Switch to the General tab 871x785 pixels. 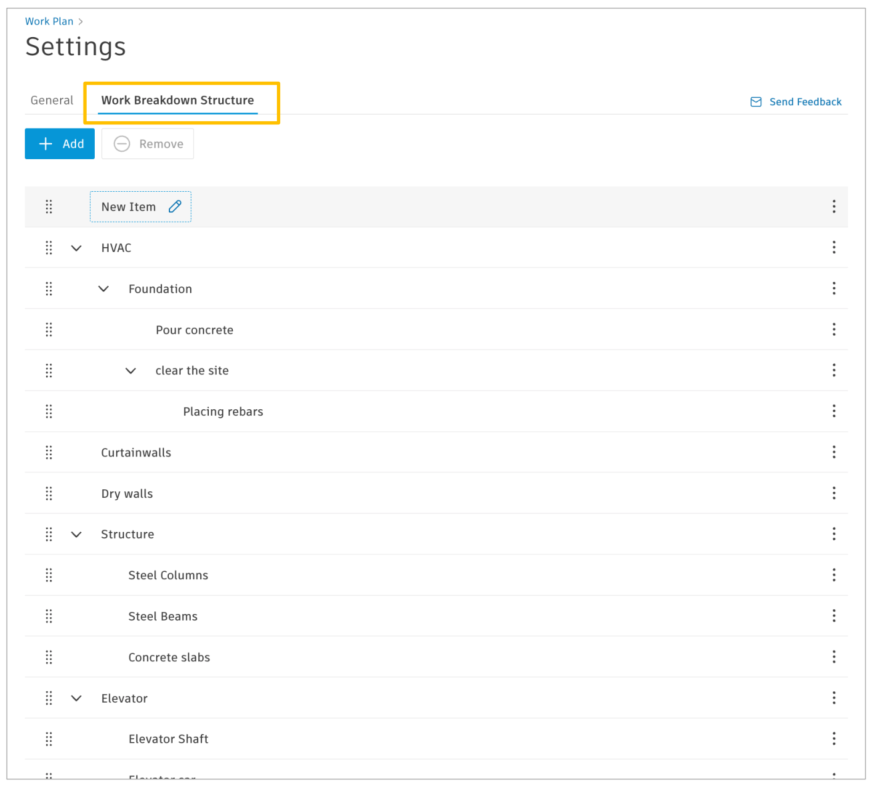52,100
